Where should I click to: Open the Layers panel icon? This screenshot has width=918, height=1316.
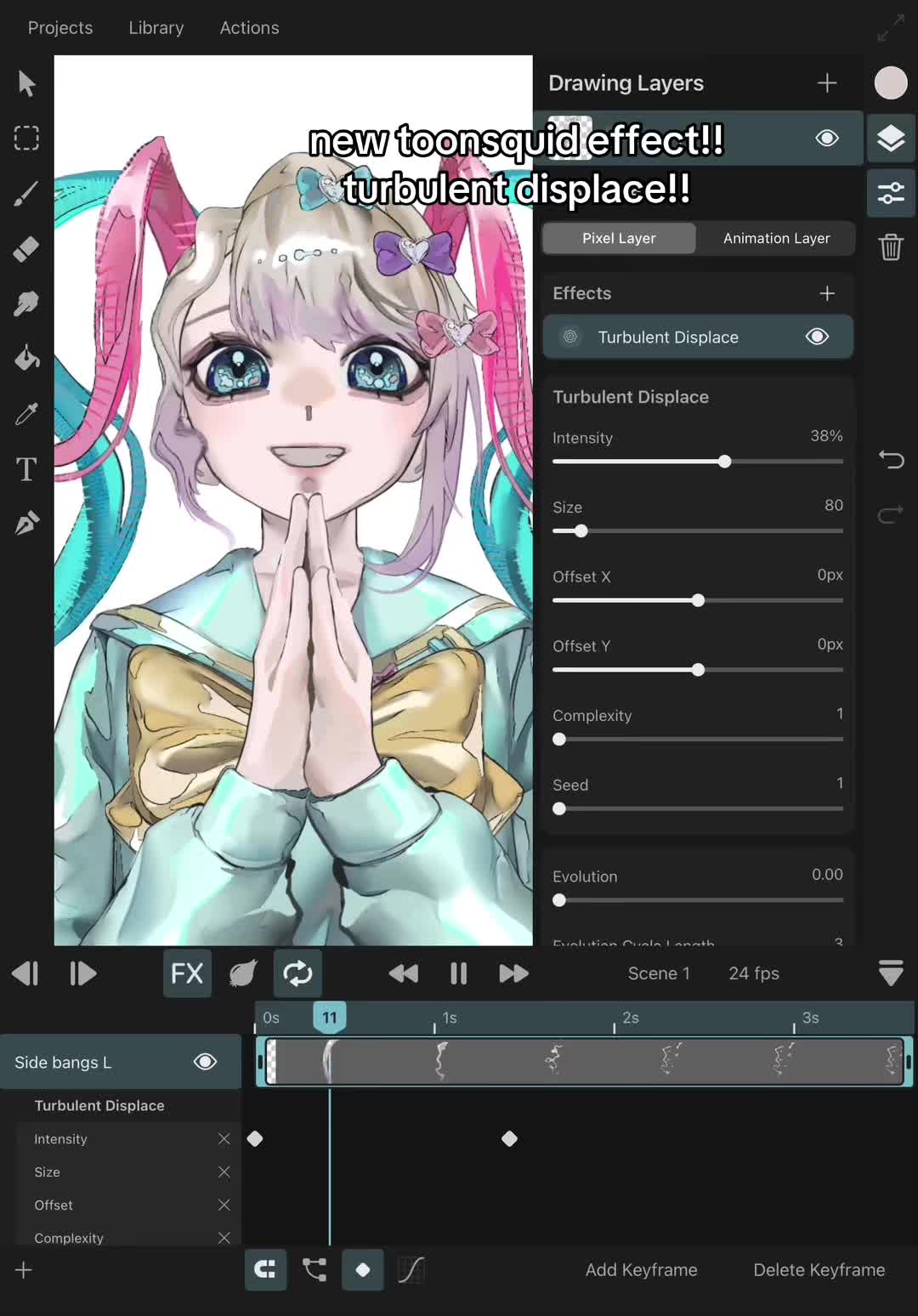coord(891,138)
